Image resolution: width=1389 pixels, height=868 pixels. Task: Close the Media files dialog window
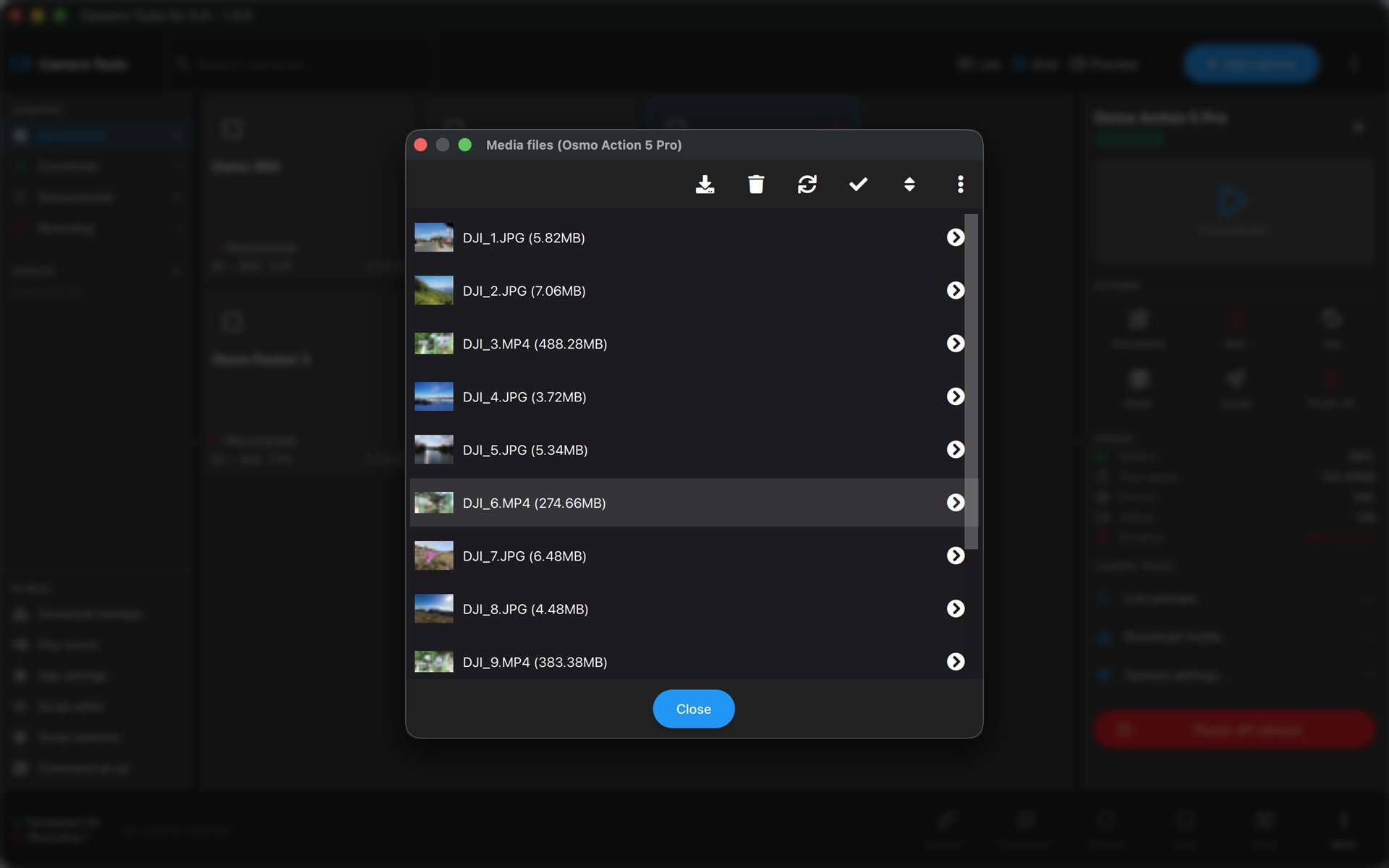click(420, 145)
